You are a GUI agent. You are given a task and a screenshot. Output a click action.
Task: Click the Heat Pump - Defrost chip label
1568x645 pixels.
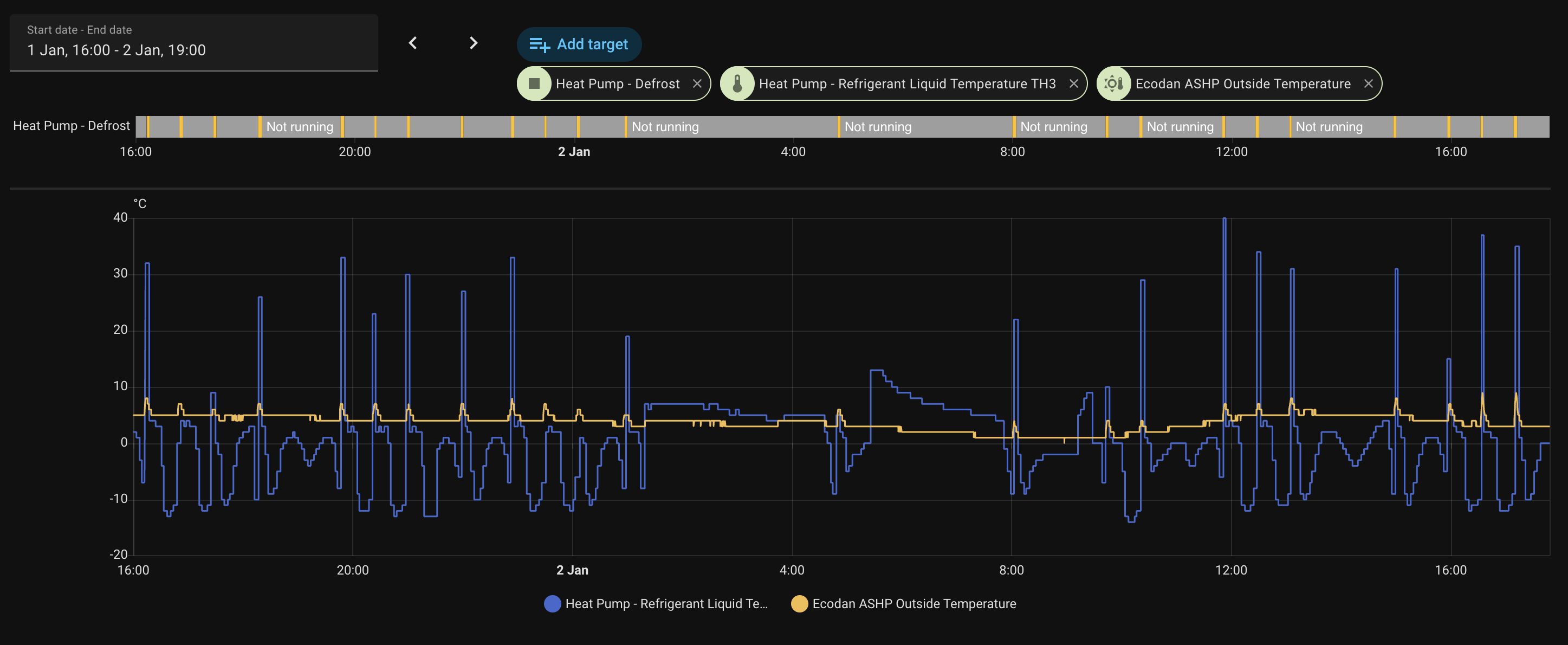617,83
